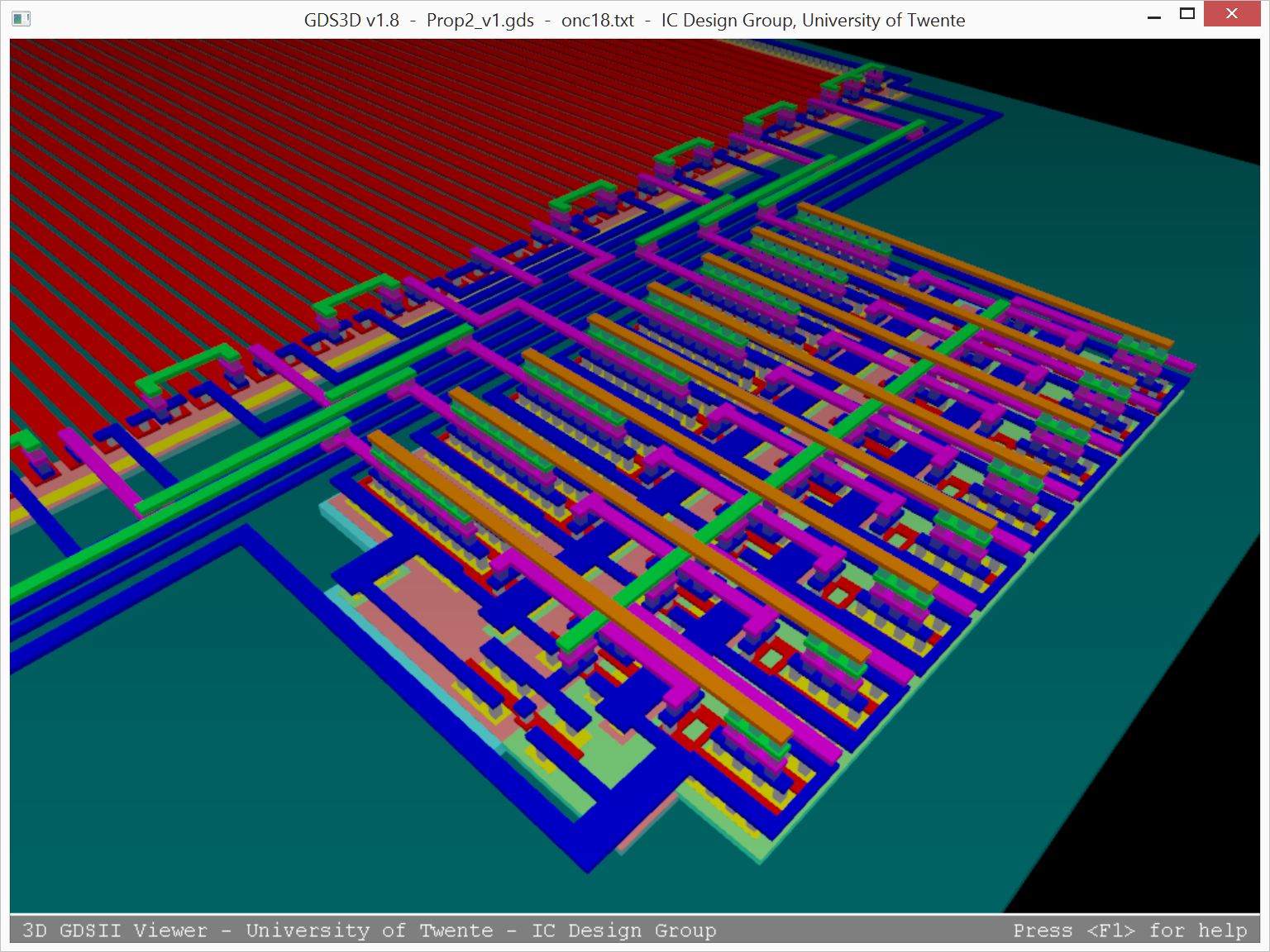Close the GDS3D window
1270x952 pixels.
[x=1232, y=14]
